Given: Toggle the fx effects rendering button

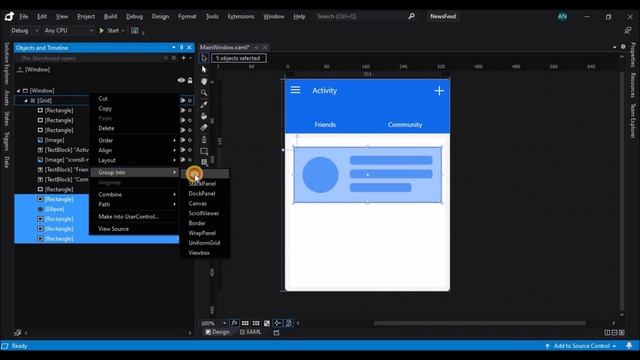Looking at the screenshot, I should 234,323.
